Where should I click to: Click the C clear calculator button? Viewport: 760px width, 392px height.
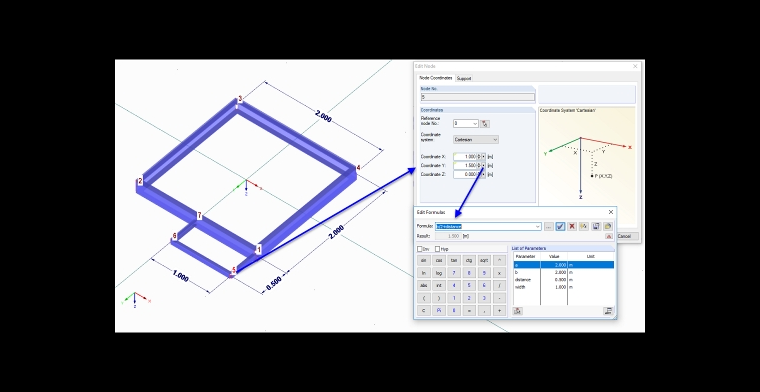point(424,311)
